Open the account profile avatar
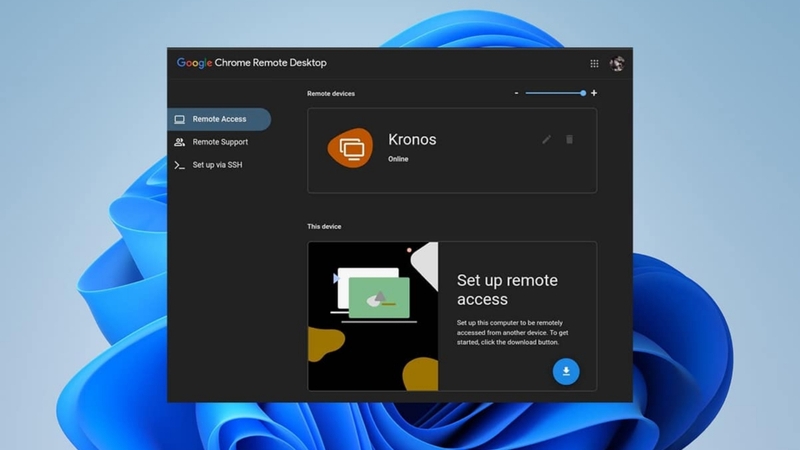Screen dimensions: 800x450 617,64
